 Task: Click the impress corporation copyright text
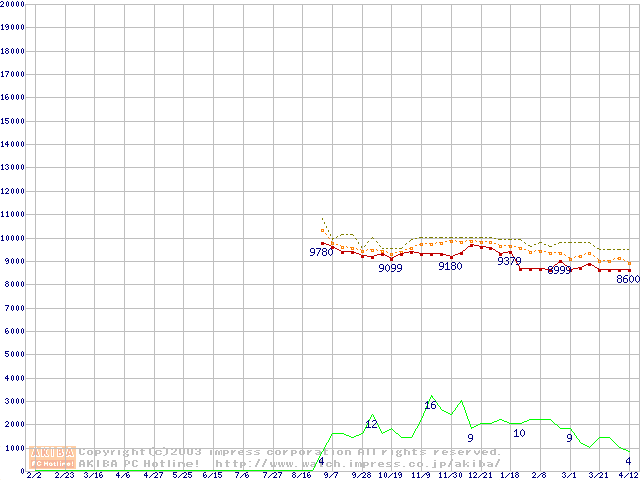pos(290,452)
